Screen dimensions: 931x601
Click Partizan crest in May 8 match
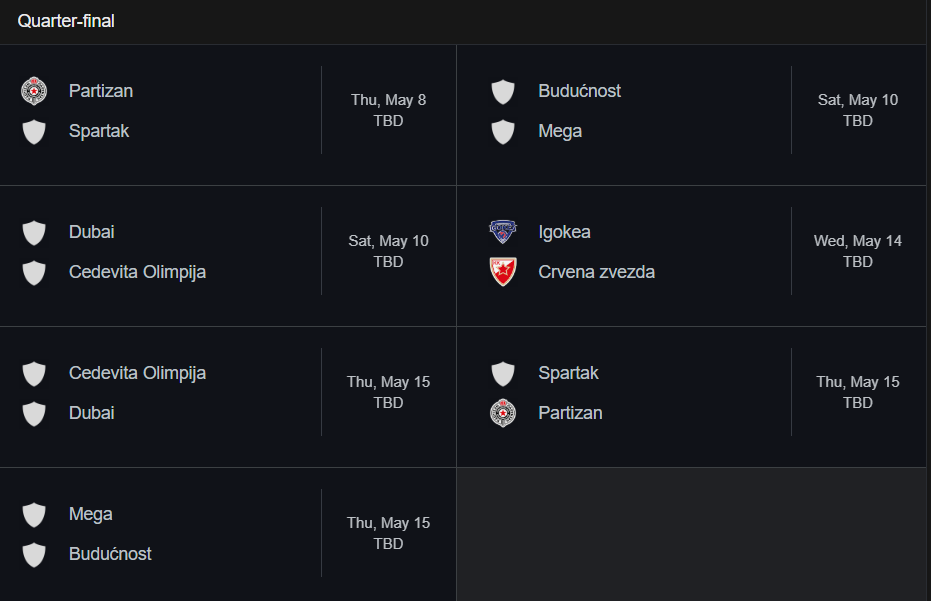(34, 91)
